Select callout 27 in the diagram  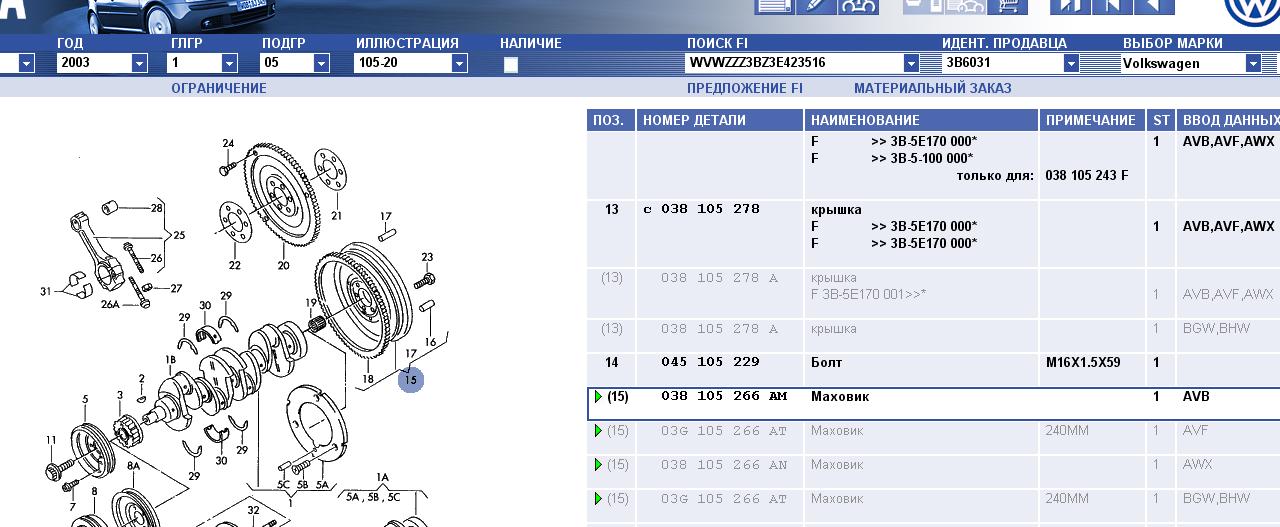pos(176,289)
